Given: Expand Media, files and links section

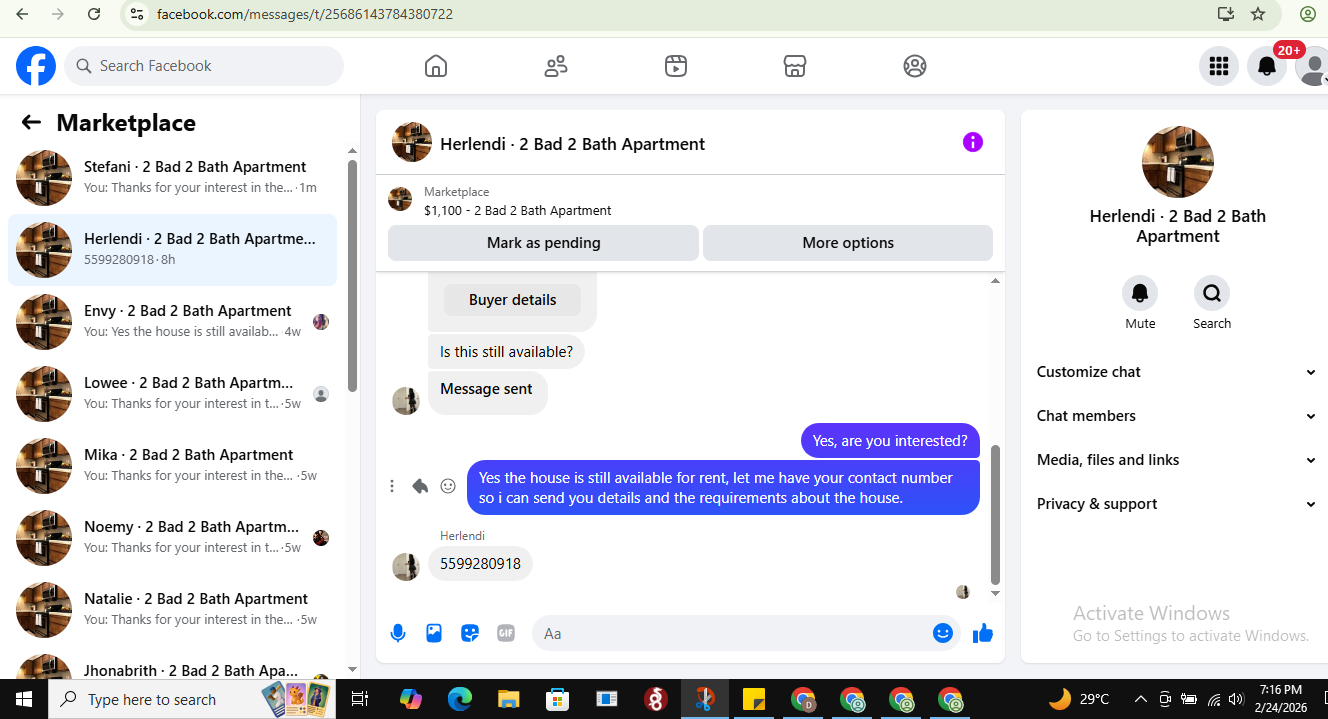Looking at the screenshot, I should [1176, 460].
